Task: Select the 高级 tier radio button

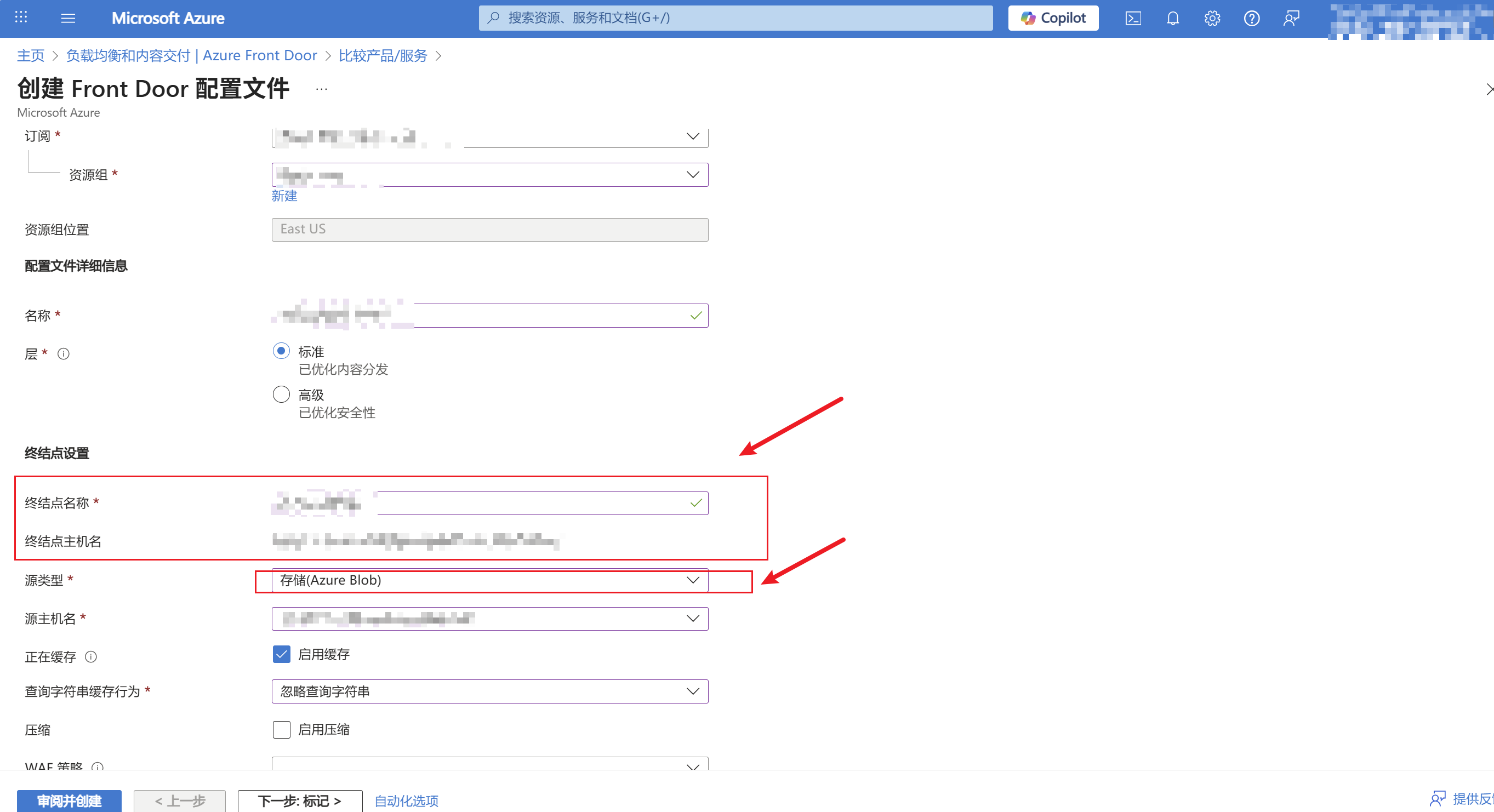Action: coord(281,394)
